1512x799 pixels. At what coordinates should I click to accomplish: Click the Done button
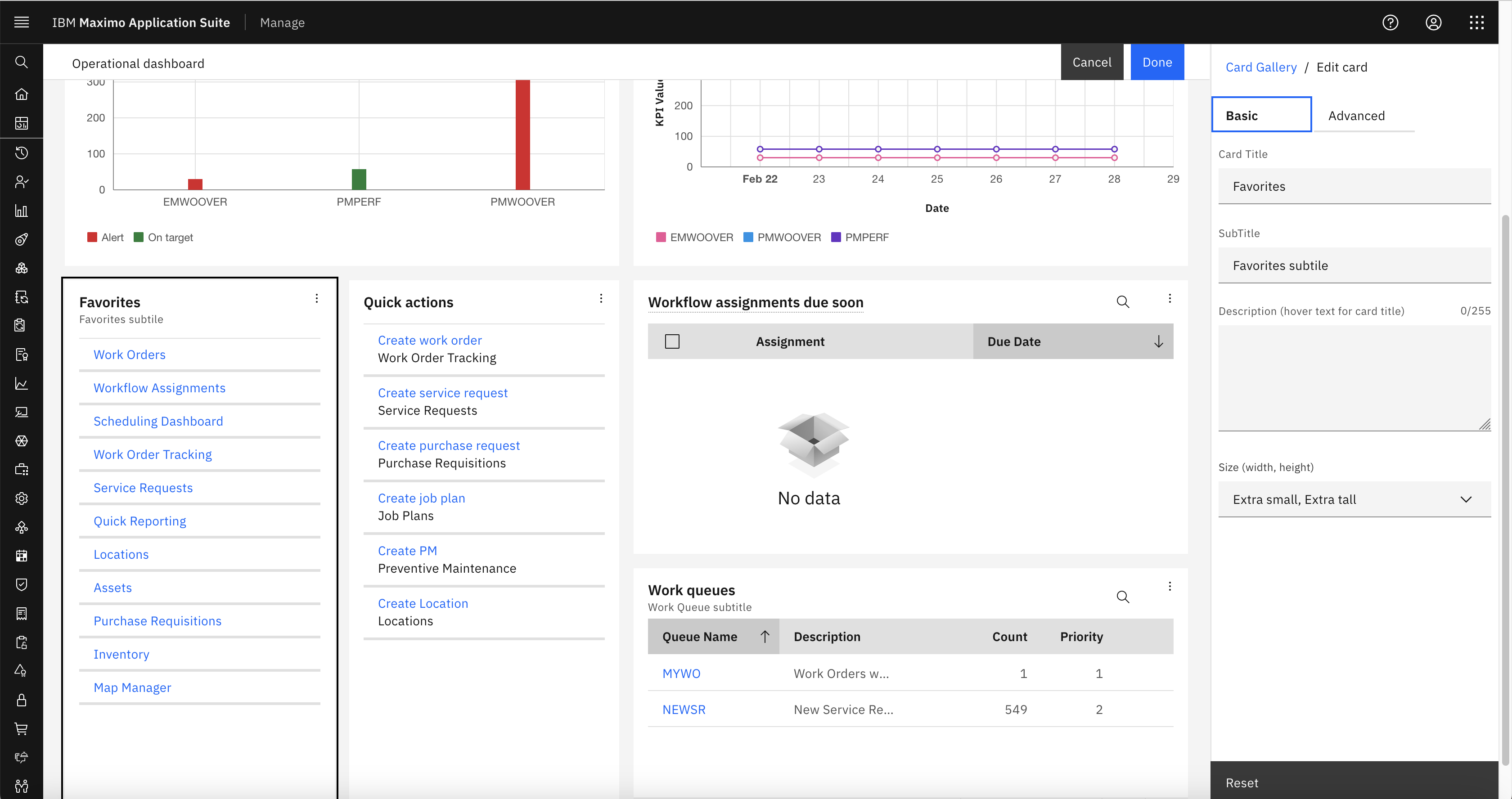(1156, 62)
